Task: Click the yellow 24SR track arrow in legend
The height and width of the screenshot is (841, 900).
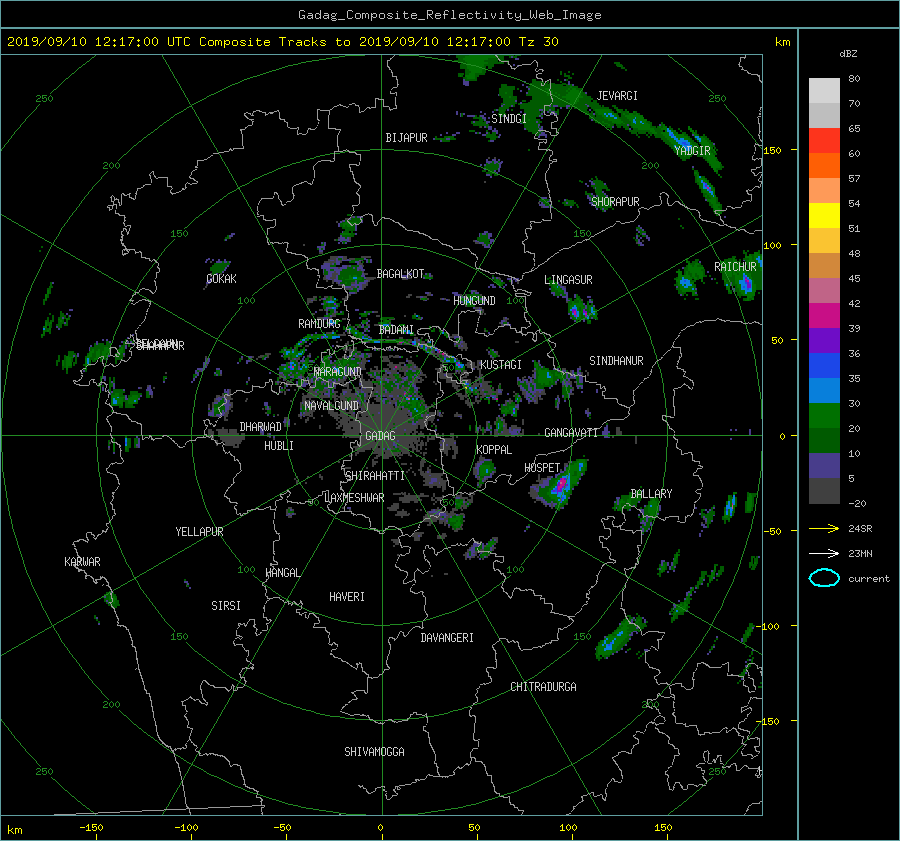Action: [x=824, y=528]
